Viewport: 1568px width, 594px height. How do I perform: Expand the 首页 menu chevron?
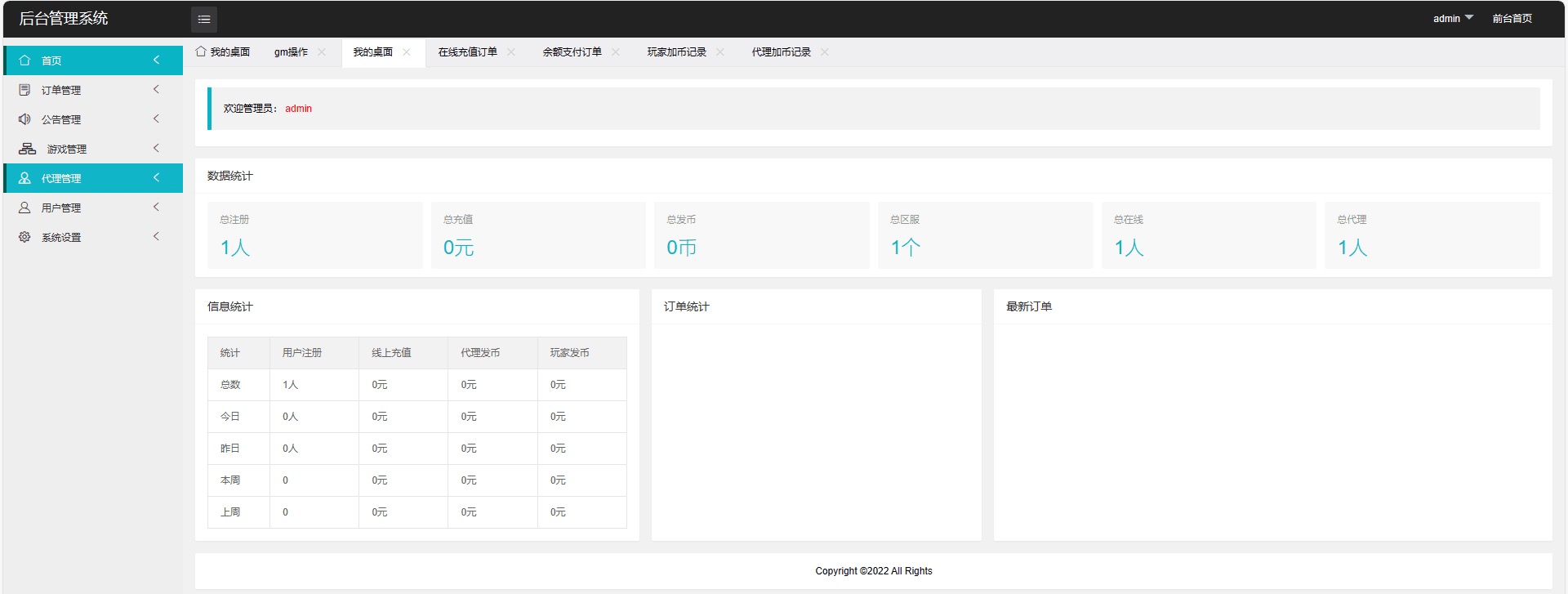(156, 60)
